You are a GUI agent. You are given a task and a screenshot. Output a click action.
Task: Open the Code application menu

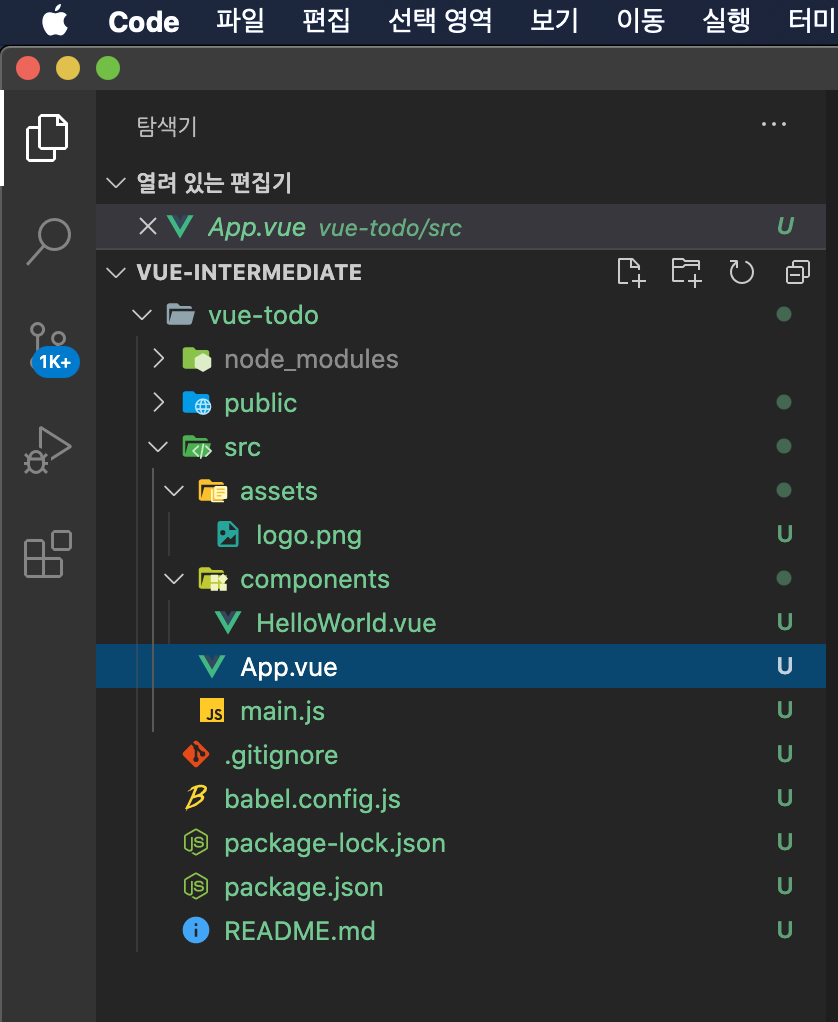point(144,22)
